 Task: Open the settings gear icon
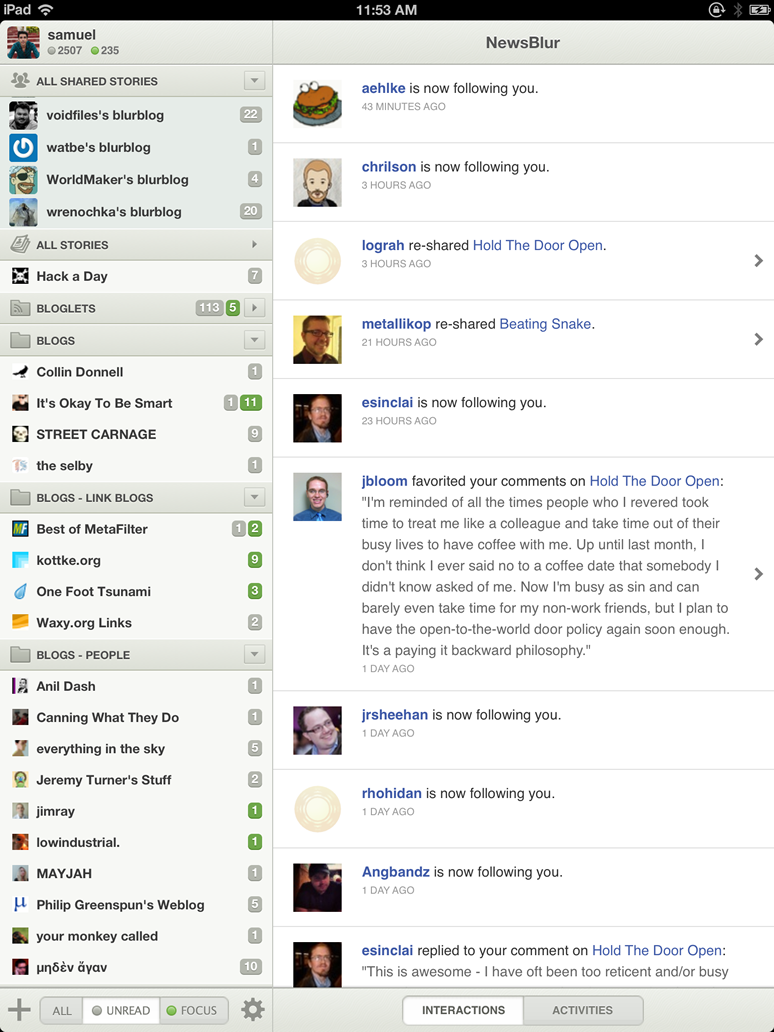[x=253, y=1010]
